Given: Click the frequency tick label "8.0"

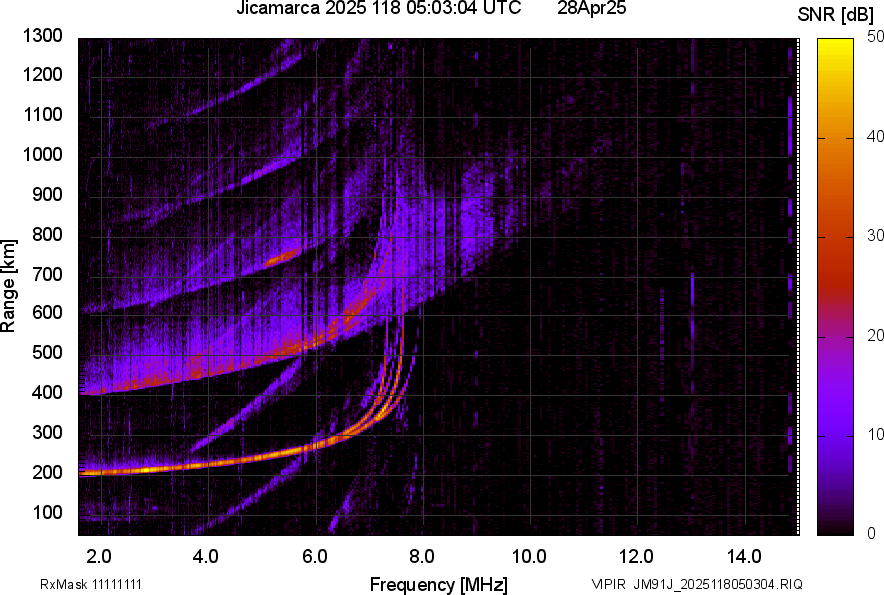Looking at the screenshot, I should [421, 557].
